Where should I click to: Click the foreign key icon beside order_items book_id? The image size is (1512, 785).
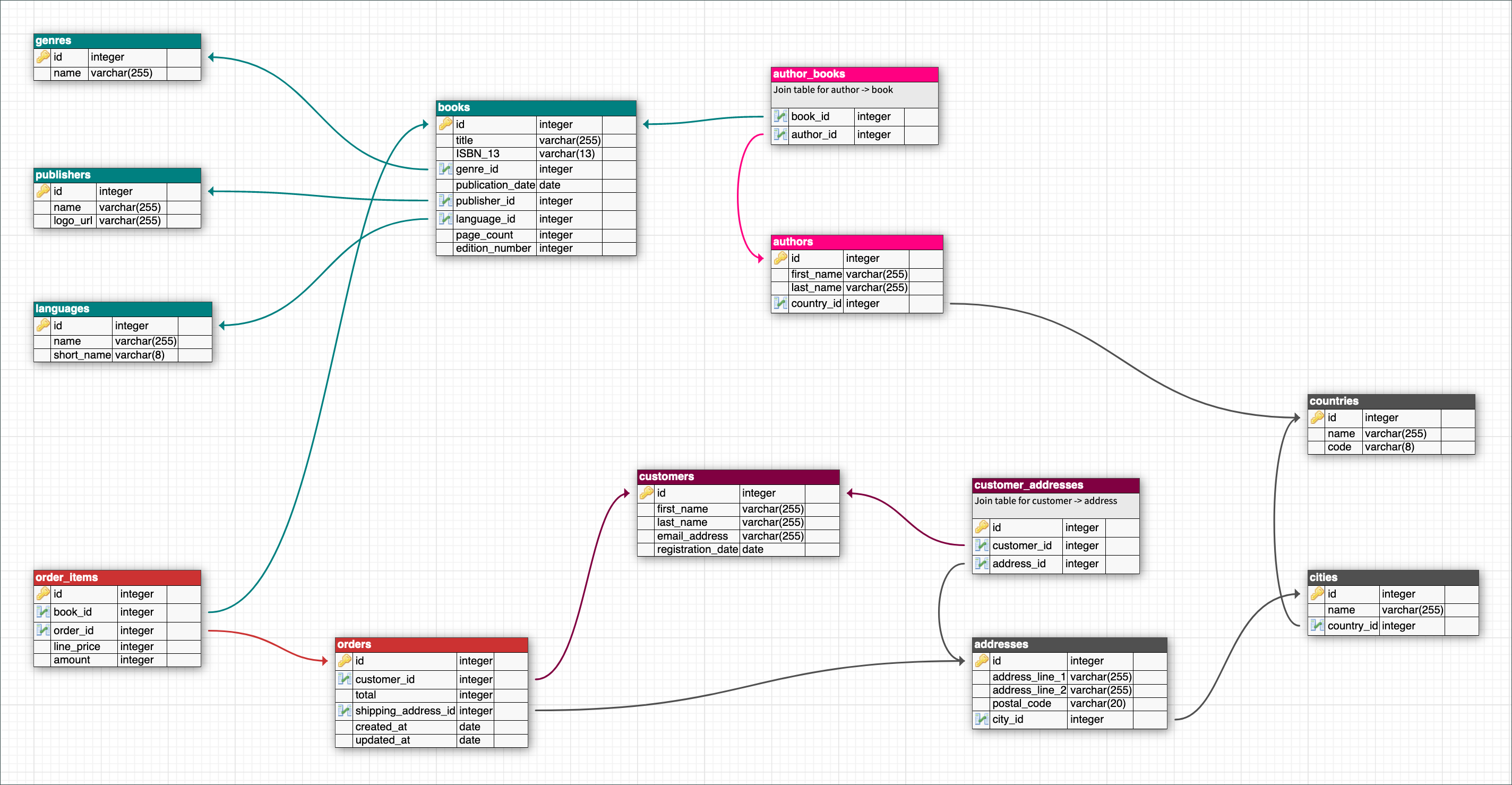pyautogui.click(x=43, y=612)
